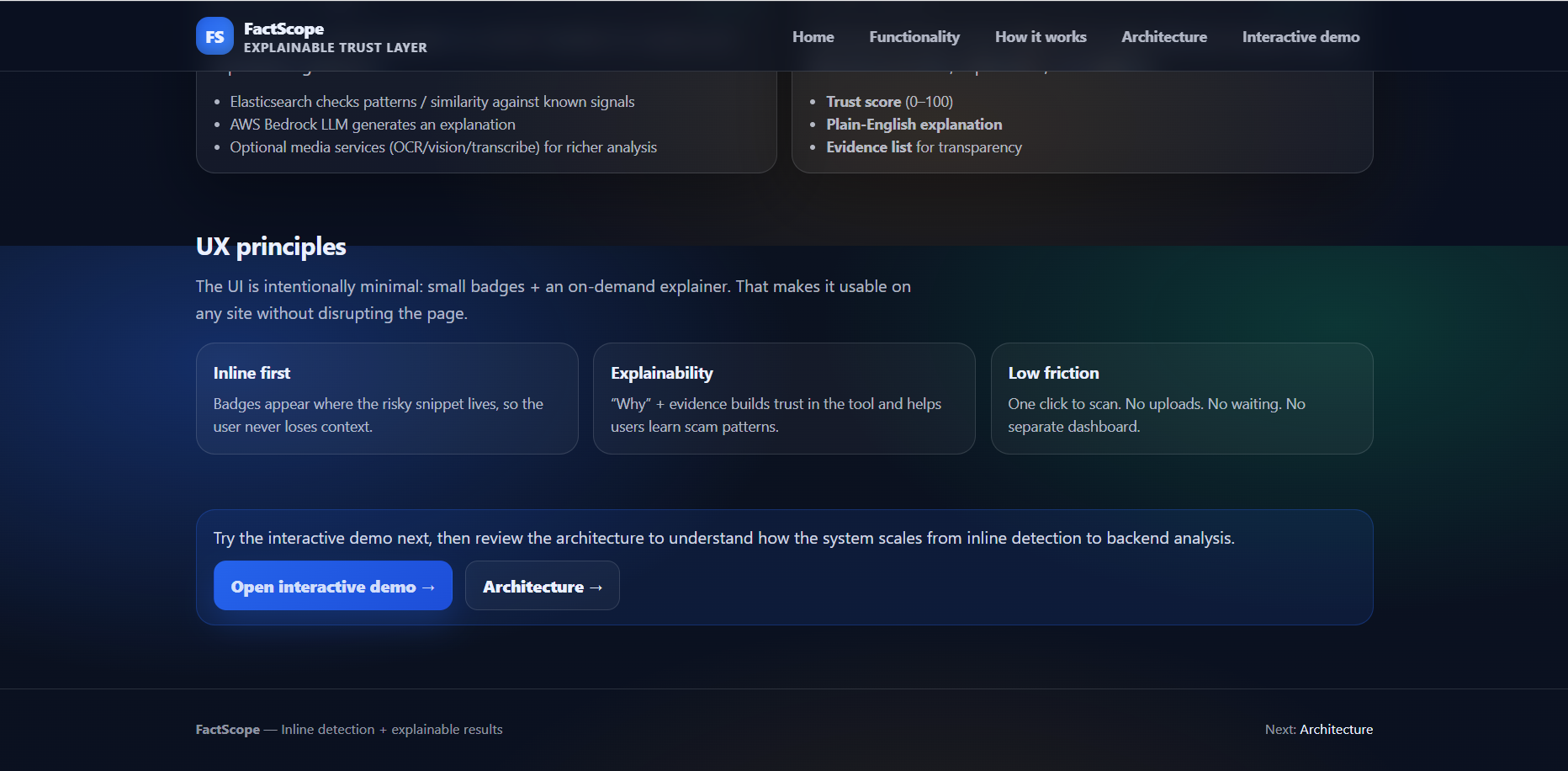Click the Plain-English explanation bullet

coord(914,125)
